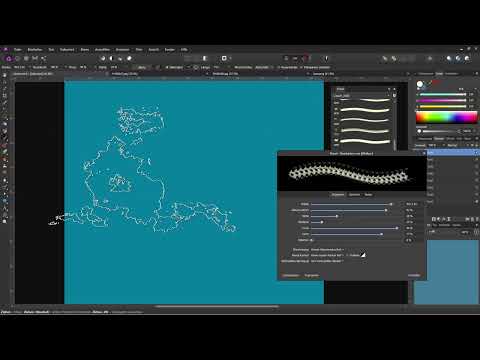Switch to the Liquify persona icon

(17, 59)
